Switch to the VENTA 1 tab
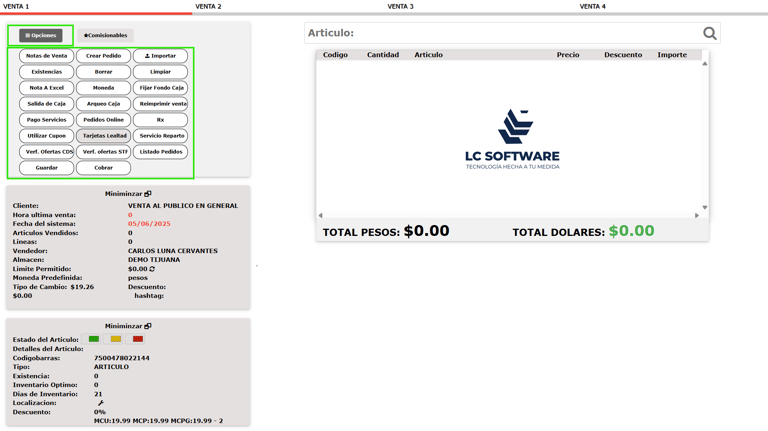768x431 pixels. click(x=16, y=6)
